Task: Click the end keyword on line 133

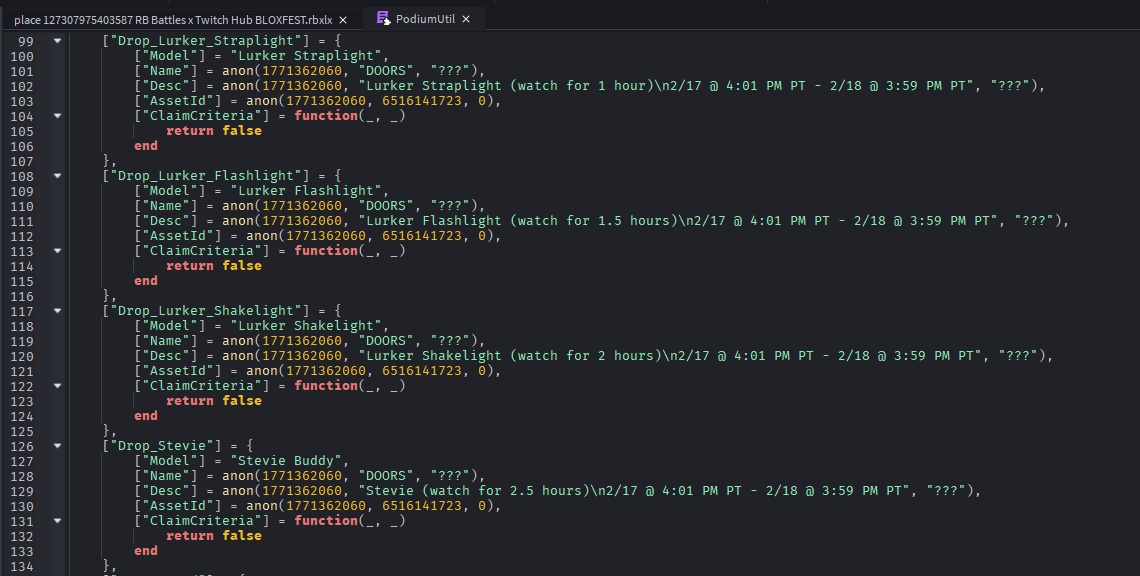Action: [x=146, y=551]
